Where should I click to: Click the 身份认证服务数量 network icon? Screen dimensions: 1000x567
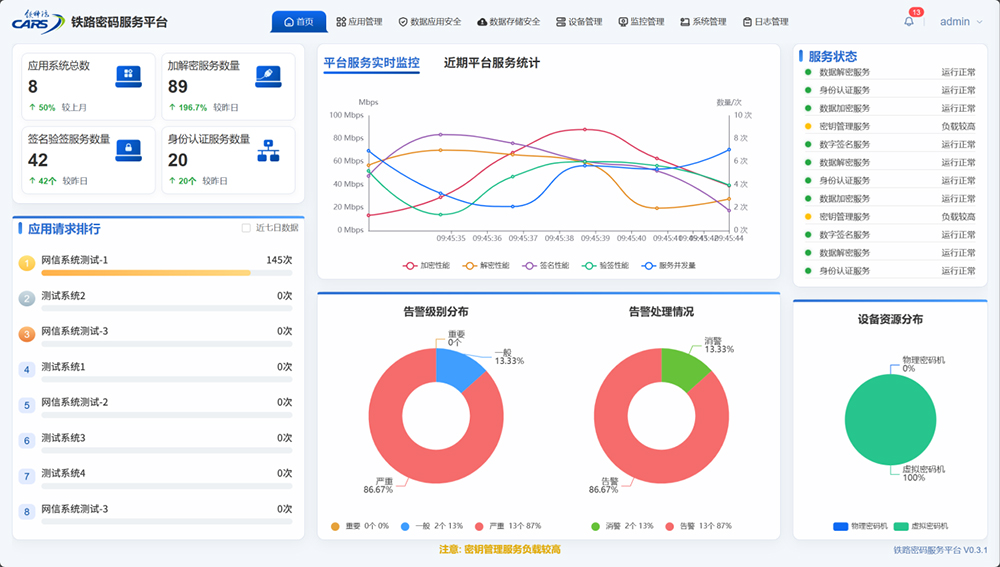pyautogui.click(x=267, y=149)
